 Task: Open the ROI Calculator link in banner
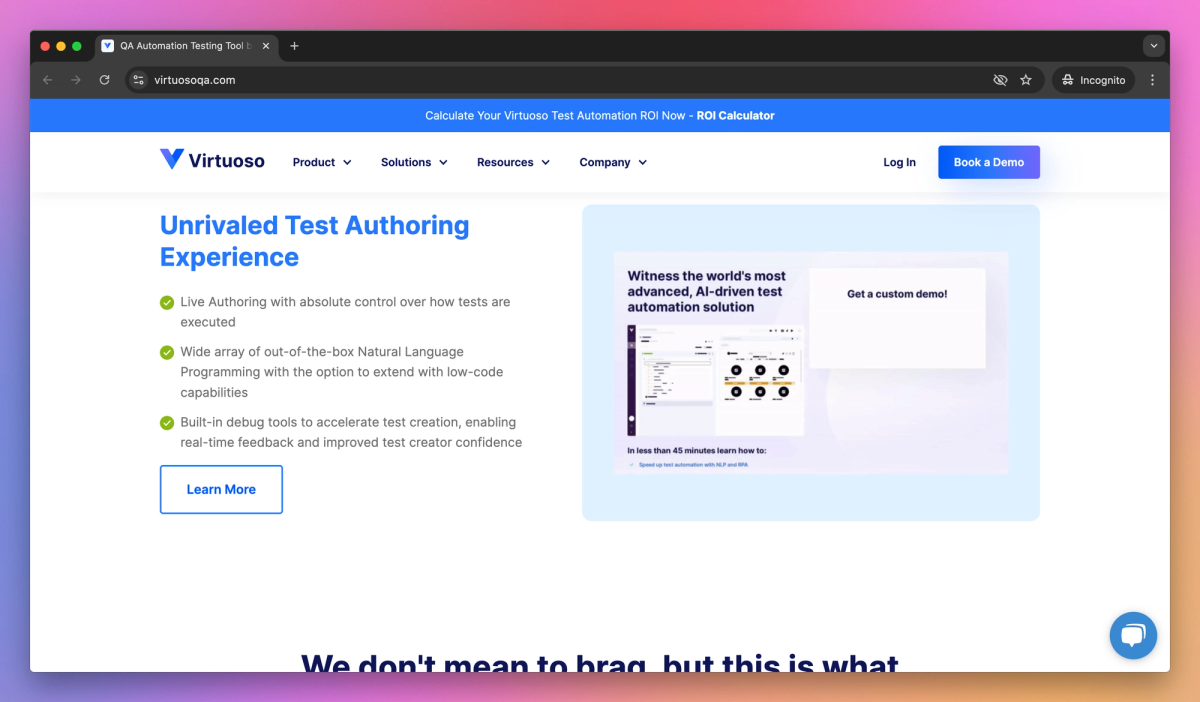(736, 115)
